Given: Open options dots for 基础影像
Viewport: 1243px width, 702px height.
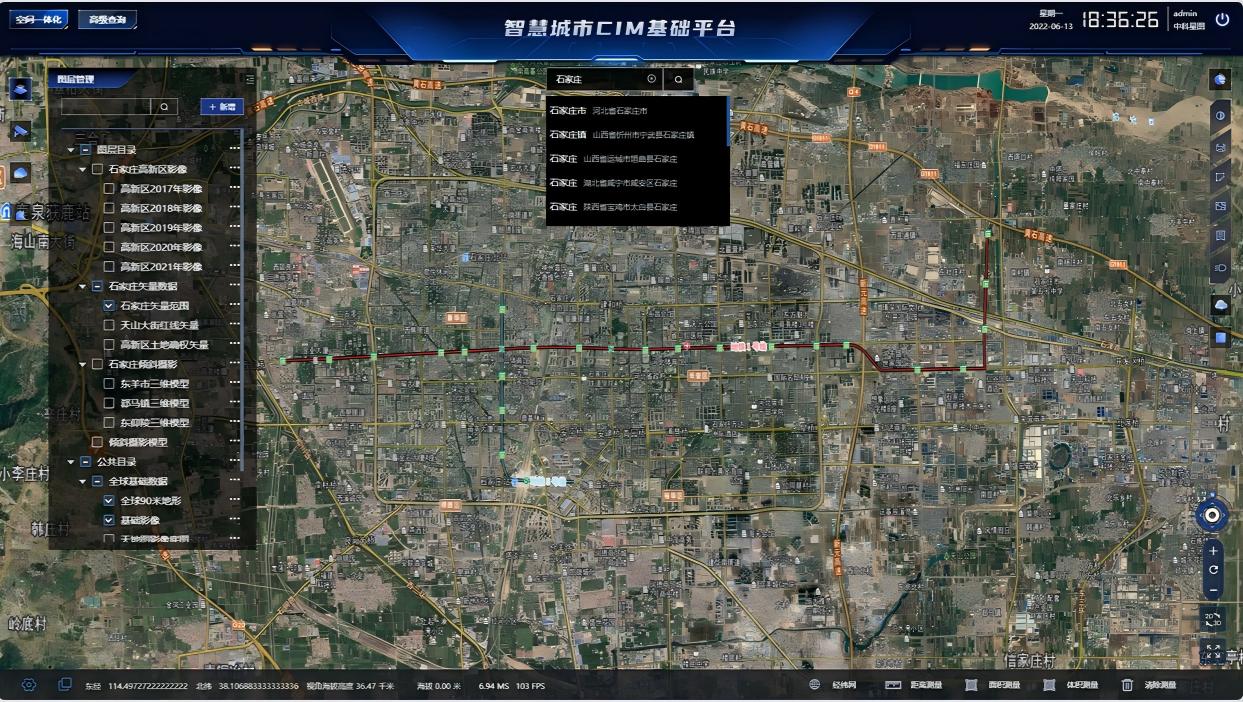Looking at the screenshot, I should click(x=234, y=520).
